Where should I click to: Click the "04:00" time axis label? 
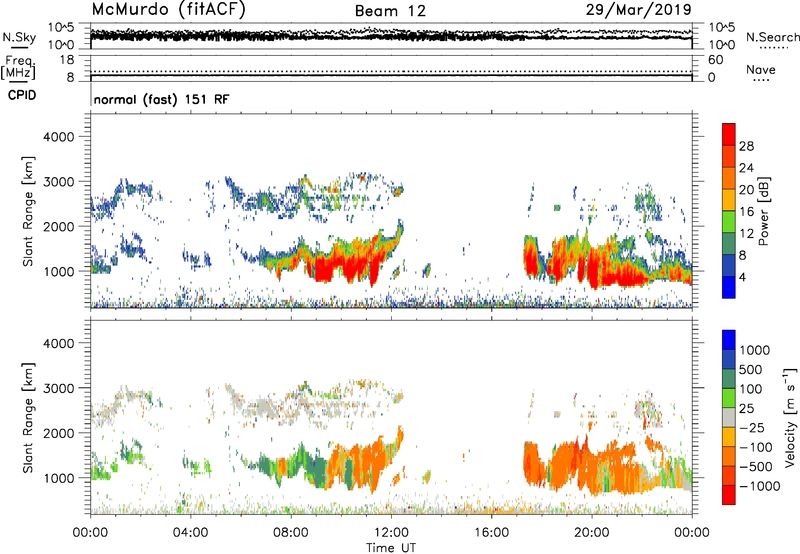[190, 533]
